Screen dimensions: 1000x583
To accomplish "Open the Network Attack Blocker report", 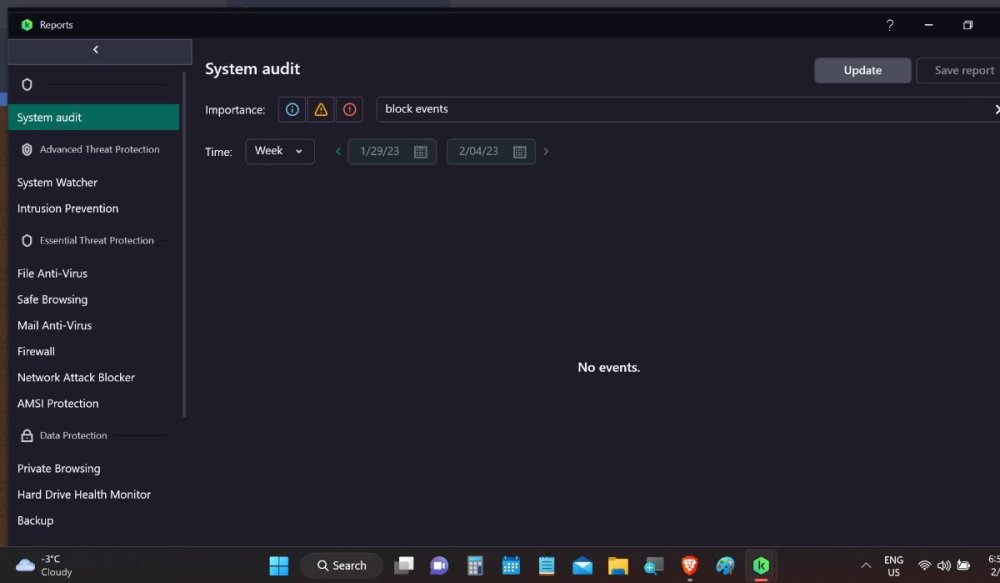I will tap(76, 378).
